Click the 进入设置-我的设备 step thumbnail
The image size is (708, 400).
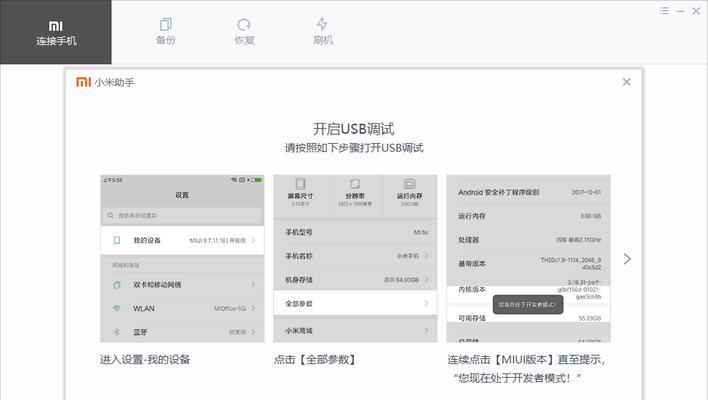point(182,258)
